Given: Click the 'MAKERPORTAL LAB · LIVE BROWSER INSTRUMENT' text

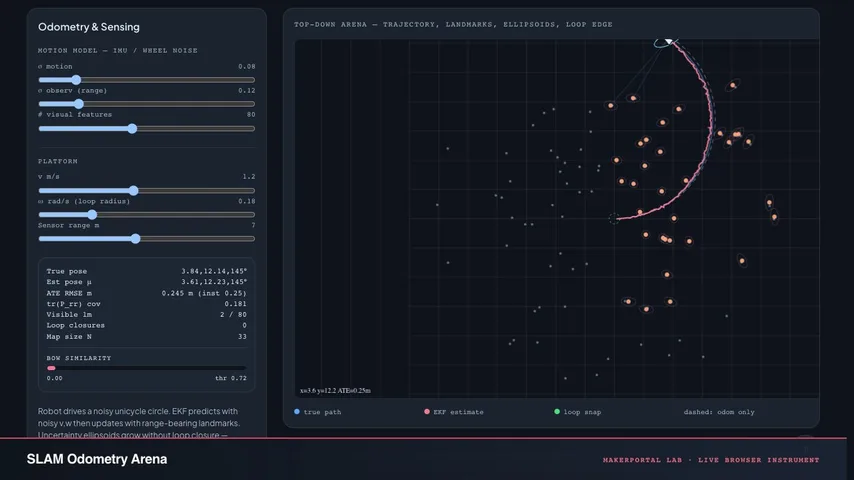Looking at the screenshot, I should (x=711, y=460).
